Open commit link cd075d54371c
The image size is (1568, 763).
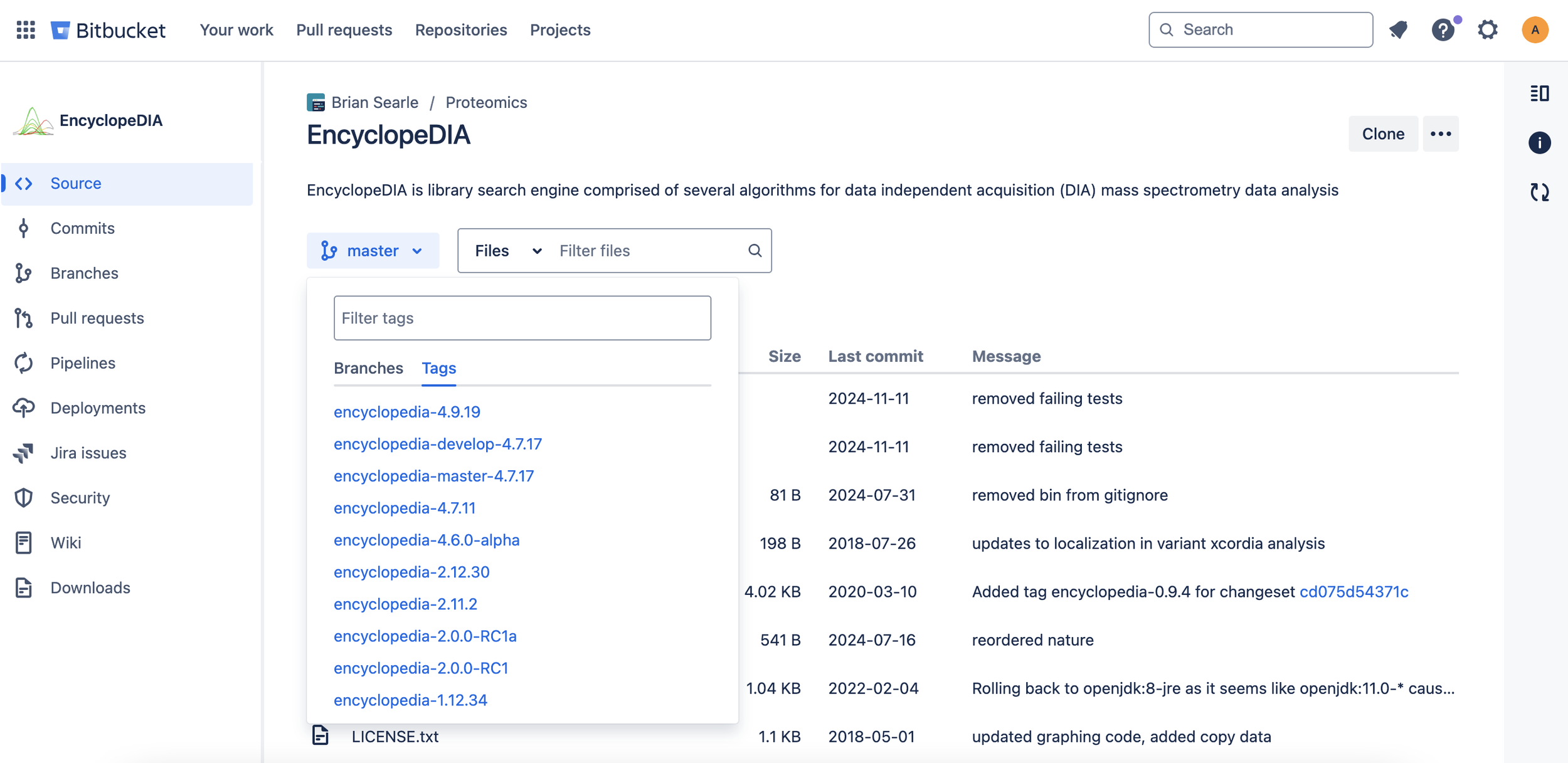[1353, 591]
